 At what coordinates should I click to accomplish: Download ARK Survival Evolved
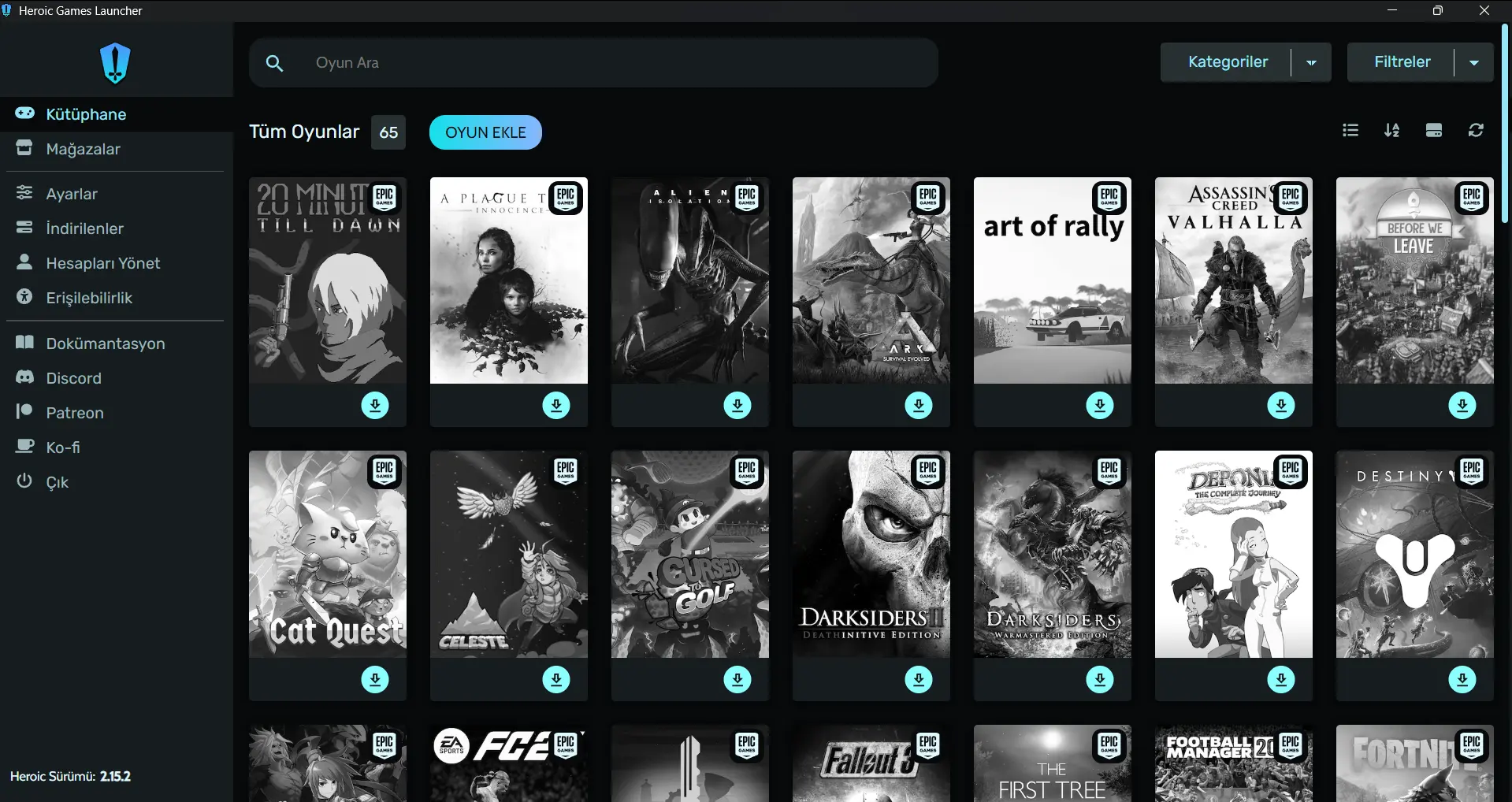click(x=919, y=405)
